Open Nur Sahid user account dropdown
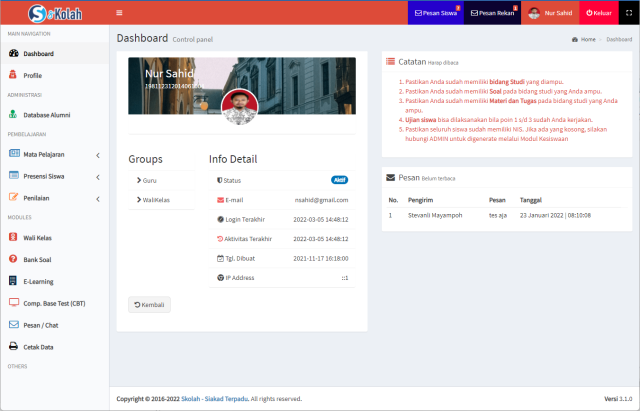 (549, 13)
